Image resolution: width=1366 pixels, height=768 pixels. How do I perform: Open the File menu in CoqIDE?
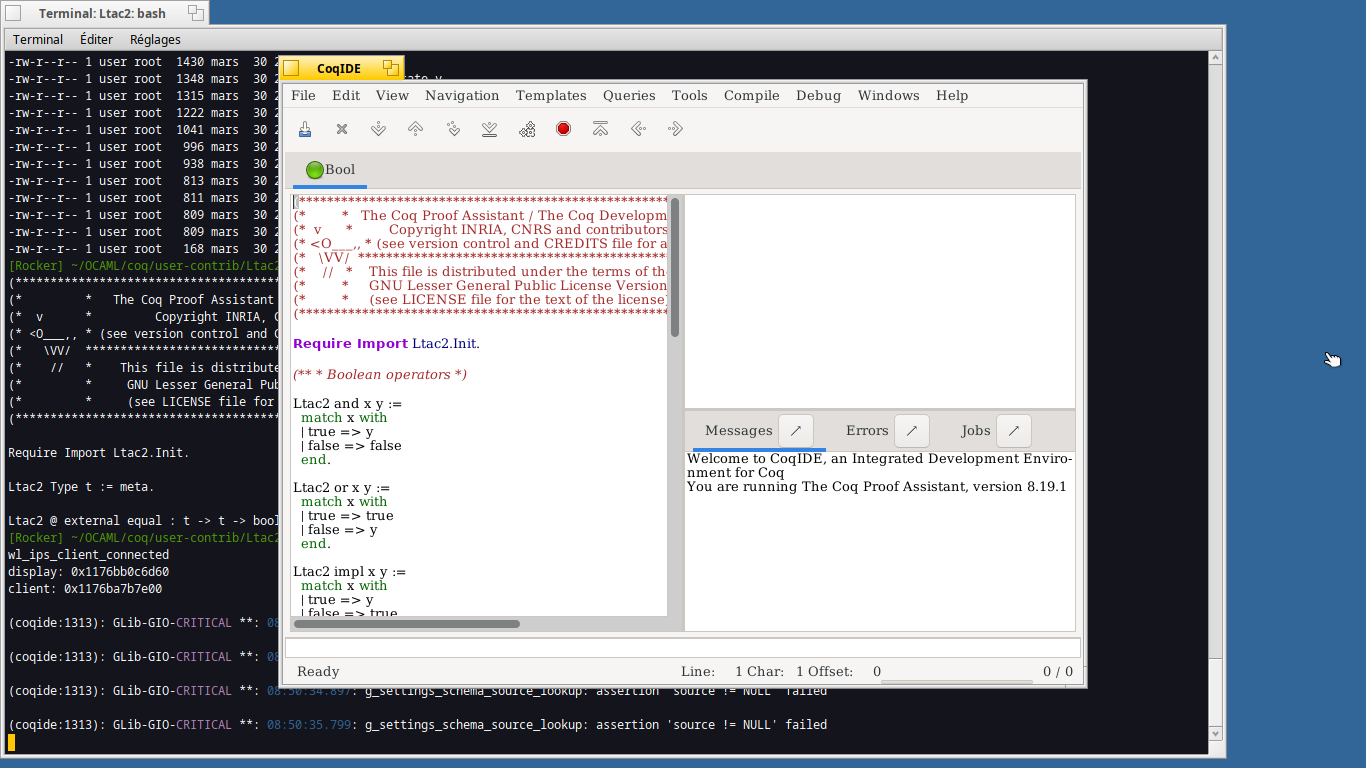point(303,96)
